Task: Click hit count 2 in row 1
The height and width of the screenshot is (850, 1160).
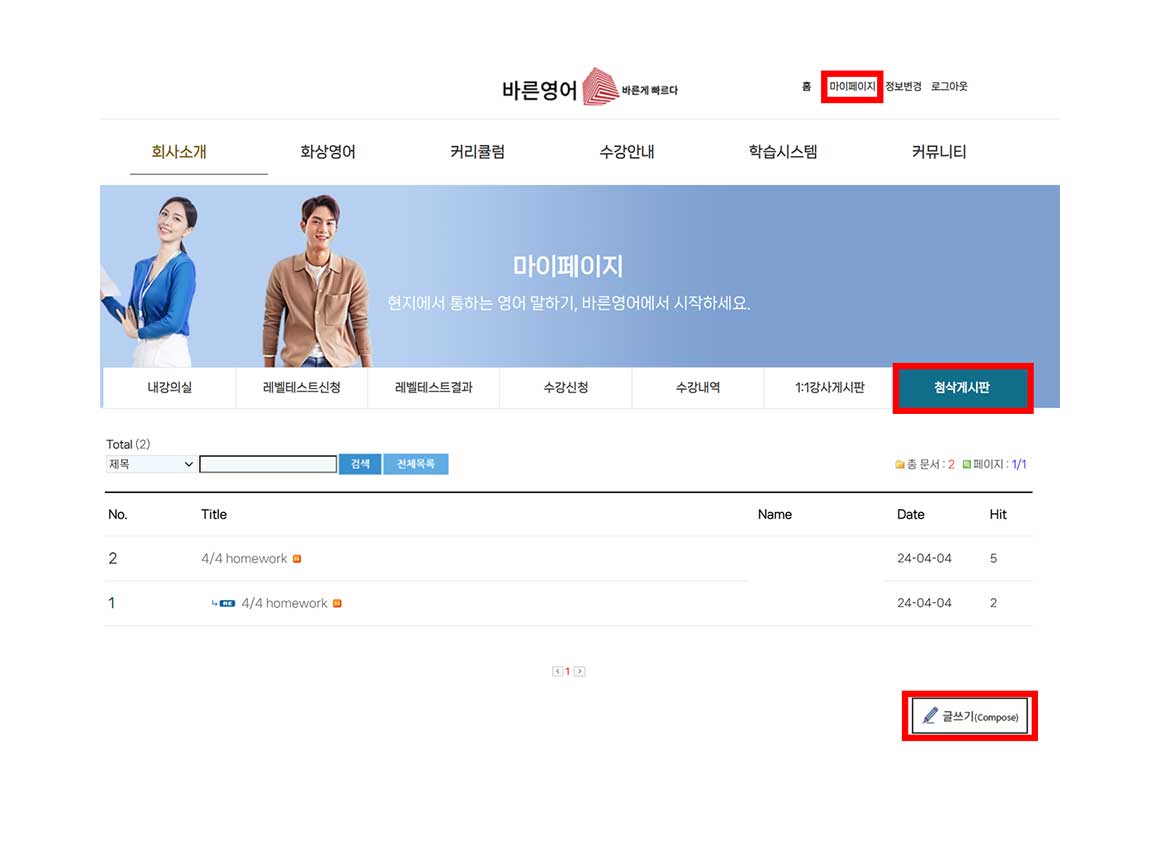Action: click(x=994, y=604)
